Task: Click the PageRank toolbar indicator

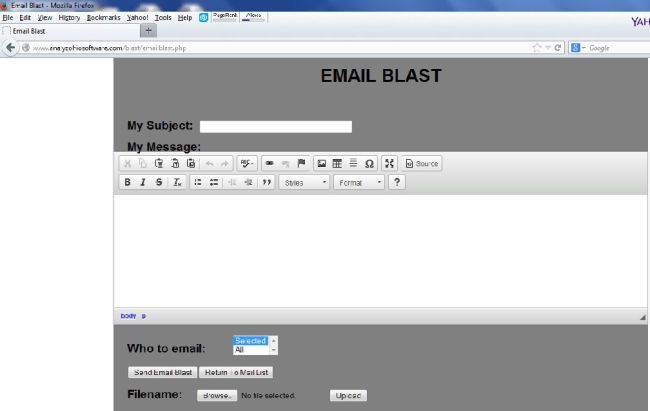Action: tap(225, 17)
